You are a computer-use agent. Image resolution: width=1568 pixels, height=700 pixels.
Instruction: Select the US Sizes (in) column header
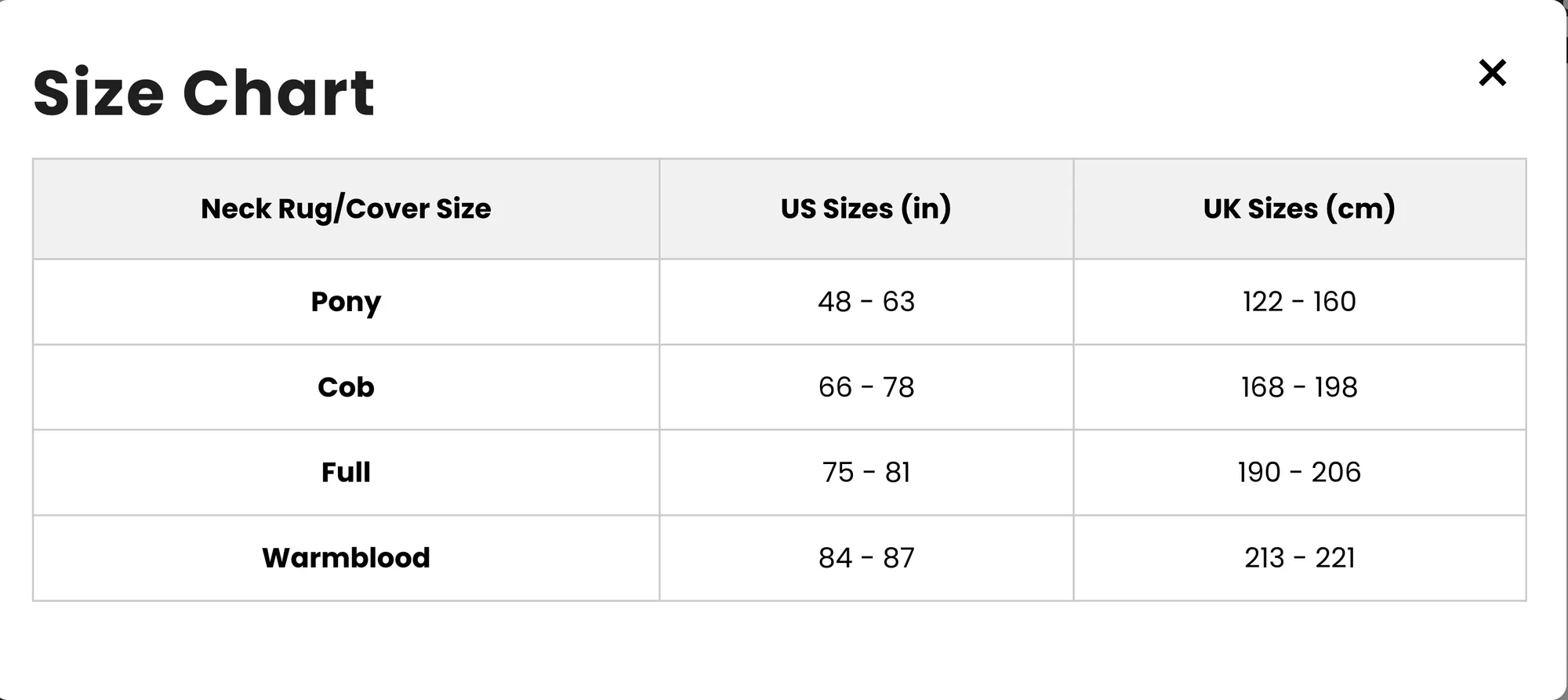(866, 209)
